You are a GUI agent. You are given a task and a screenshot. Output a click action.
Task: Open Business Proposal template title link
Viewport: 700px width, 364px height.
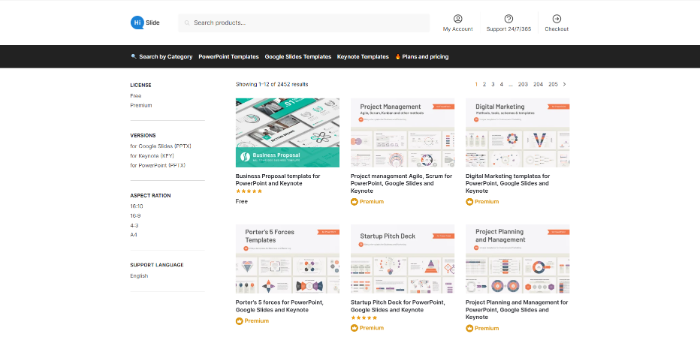[278, 180]
